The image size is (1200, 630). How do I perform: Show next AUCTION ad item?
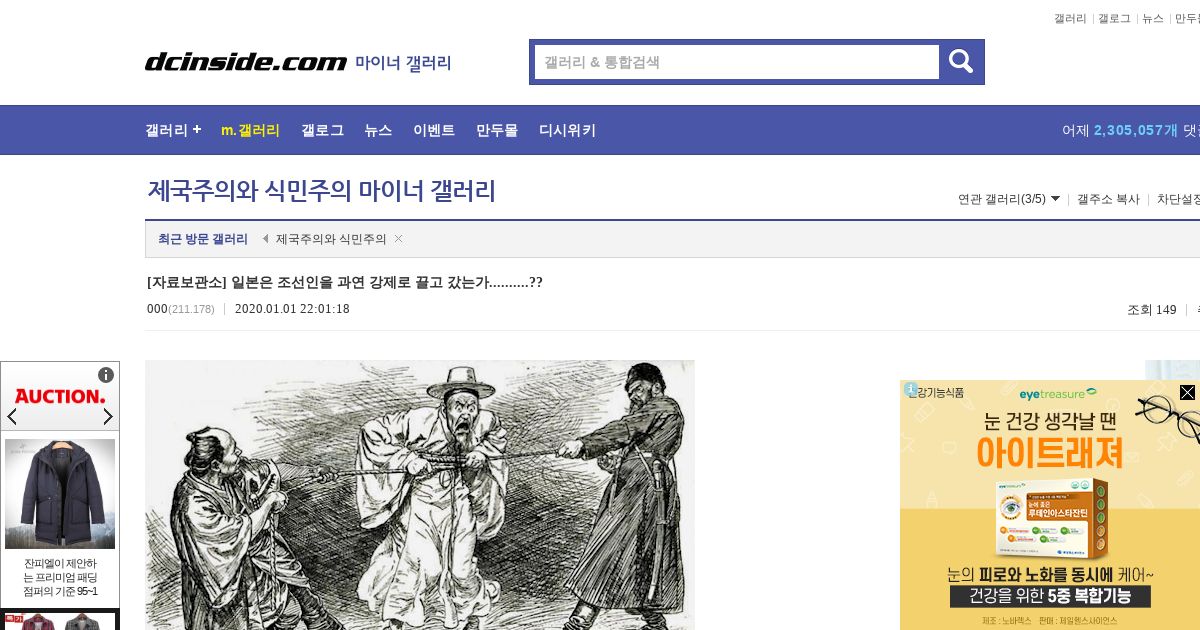(108, 416)
